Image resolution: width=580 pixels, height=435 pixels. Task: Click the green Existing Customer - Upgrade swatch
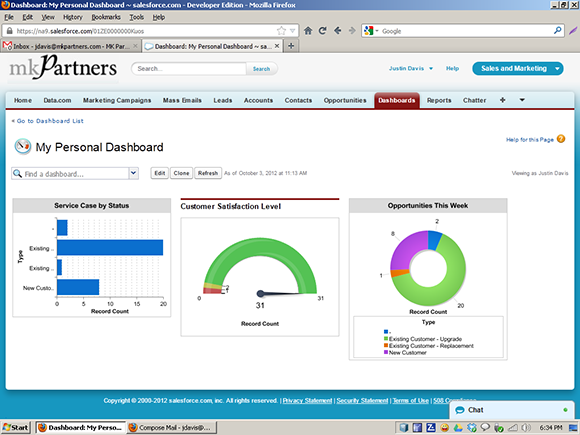pyautogui.click(x=386, y=338)
